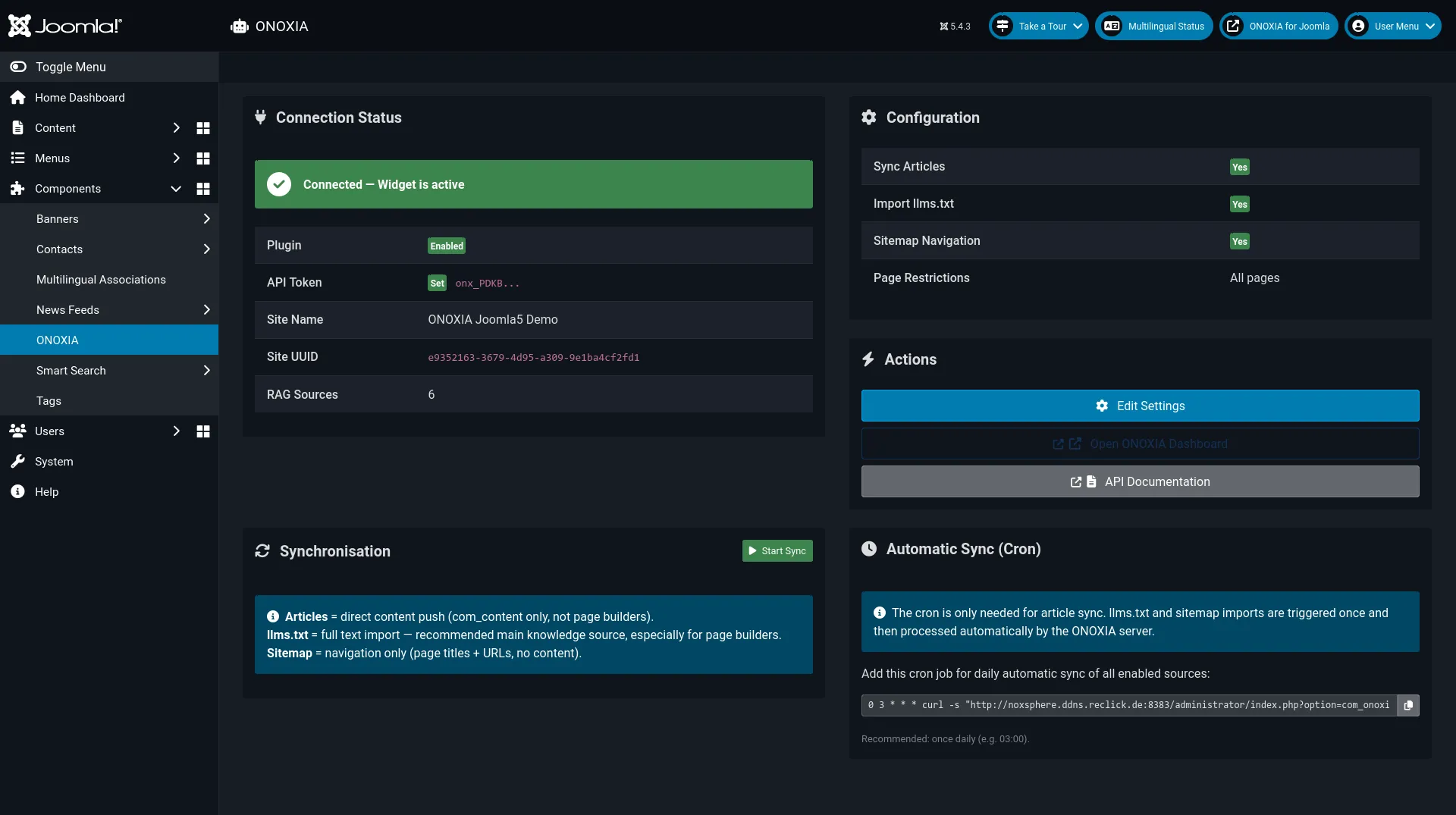
Task: Expand the Menus menu chevron
Action: coord(176,158)
